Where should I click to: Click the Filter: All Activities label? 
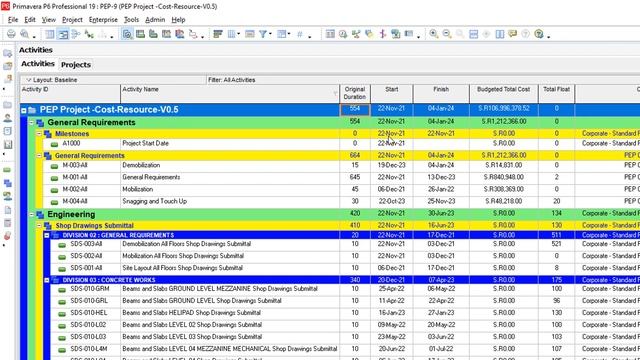231,80
